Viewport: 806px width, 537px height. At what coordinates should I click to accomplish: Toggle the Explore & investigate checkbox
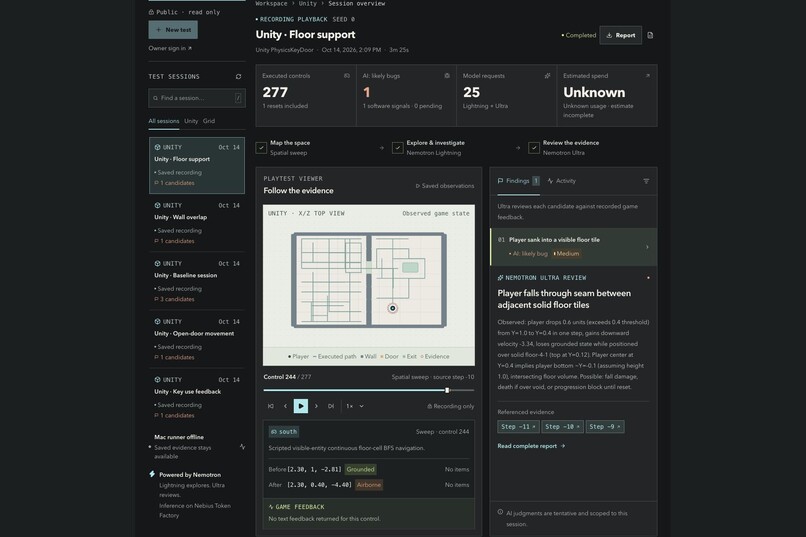point(397,148)
